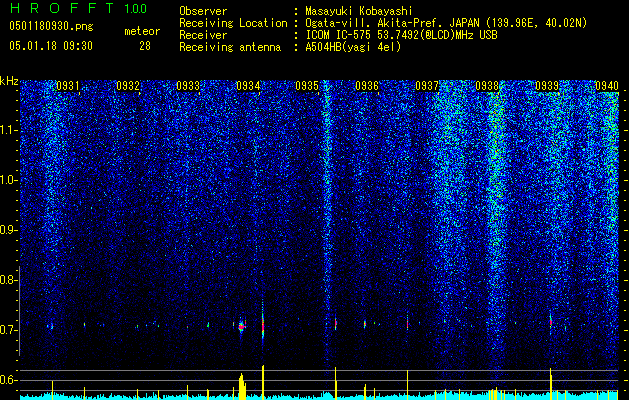Click the 0937 time marker
Screen dimensions: 629x400
(x=427, y=85)
